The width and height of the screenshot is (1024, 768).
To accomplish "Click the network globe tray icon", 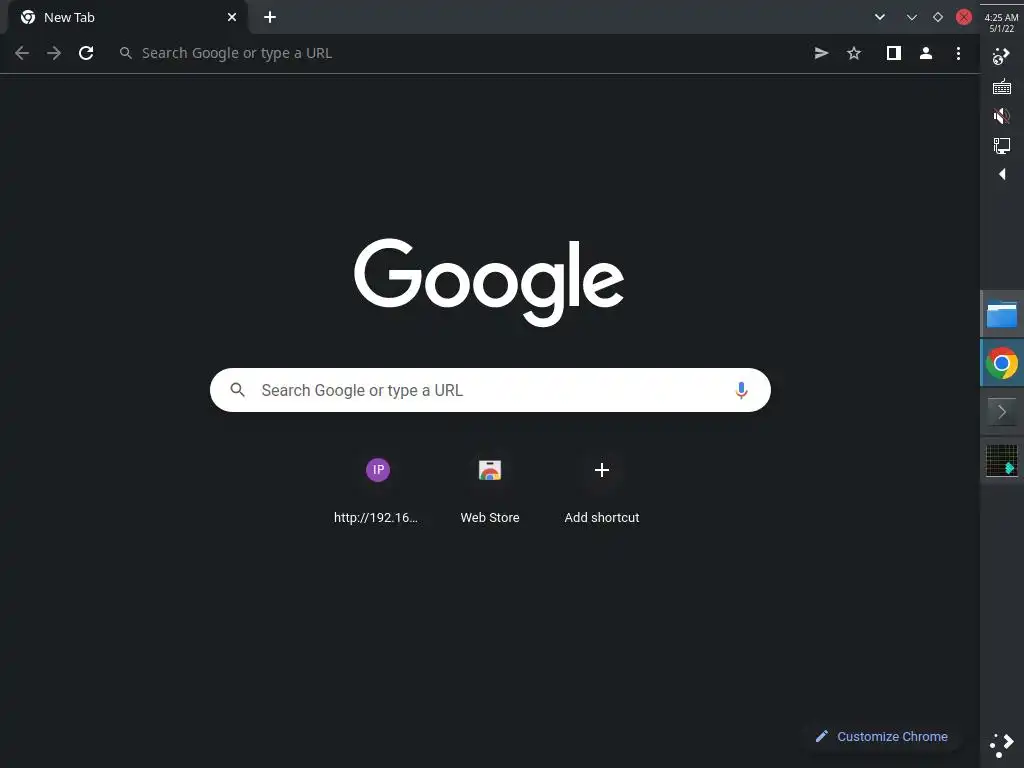I will pyautogui.click(x=1002, y=57).
